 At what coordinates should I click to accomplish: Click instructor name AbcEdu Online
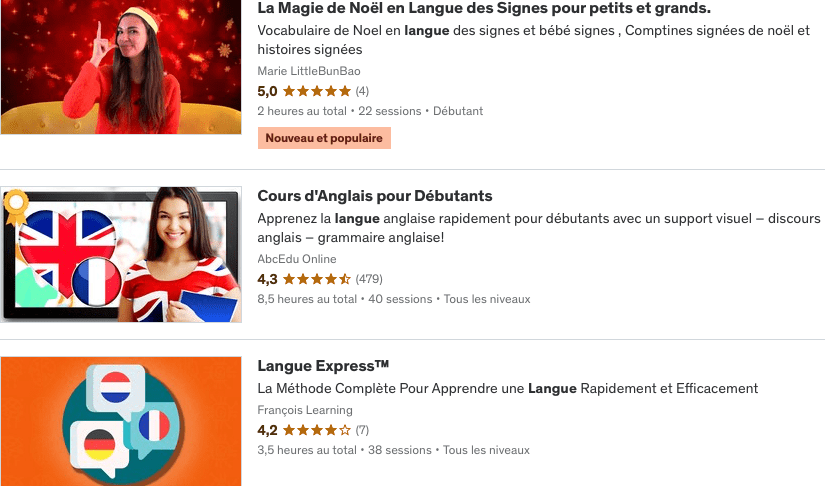297,259
